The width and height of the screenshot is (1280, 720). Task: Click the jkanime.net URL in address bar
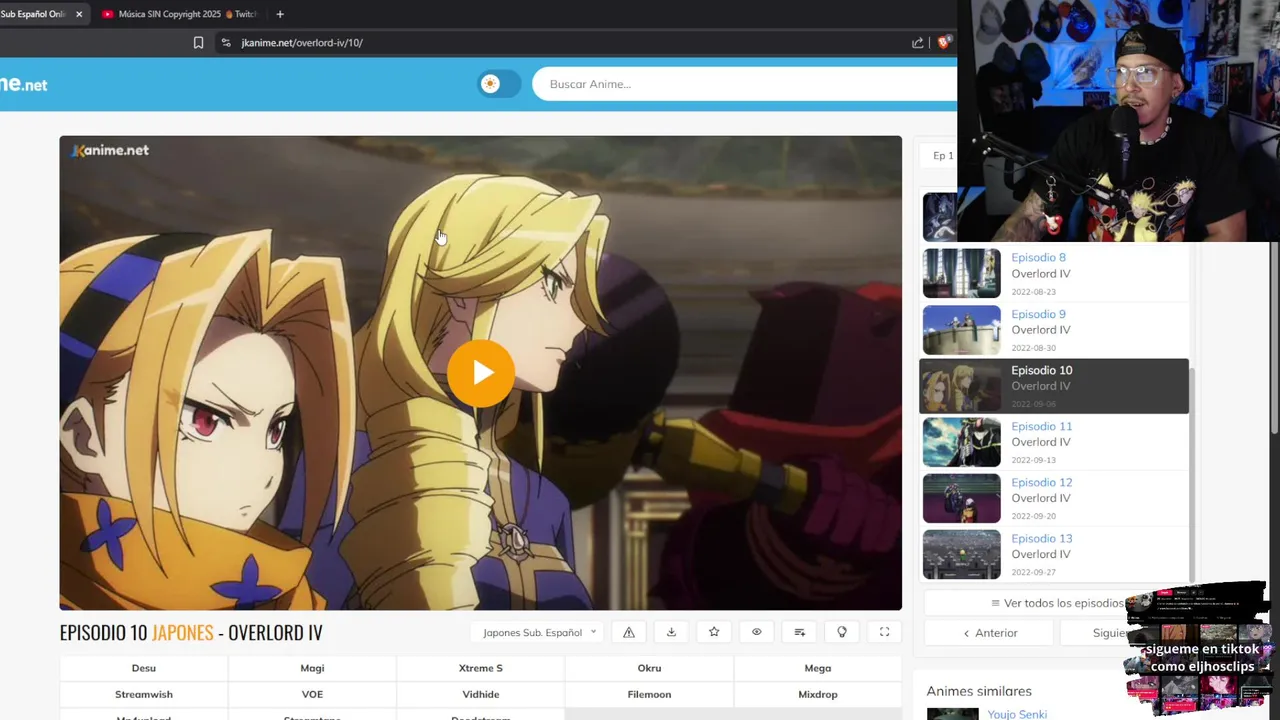click(x=302, y=43)
